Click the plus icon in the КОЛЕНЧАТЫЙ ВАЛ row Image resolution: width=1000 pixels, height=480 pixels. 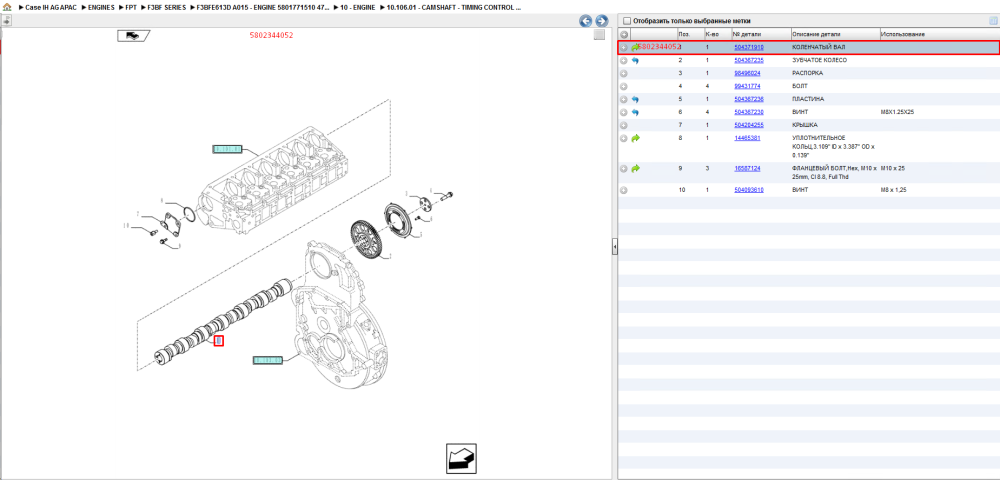(x=624, y=47)
